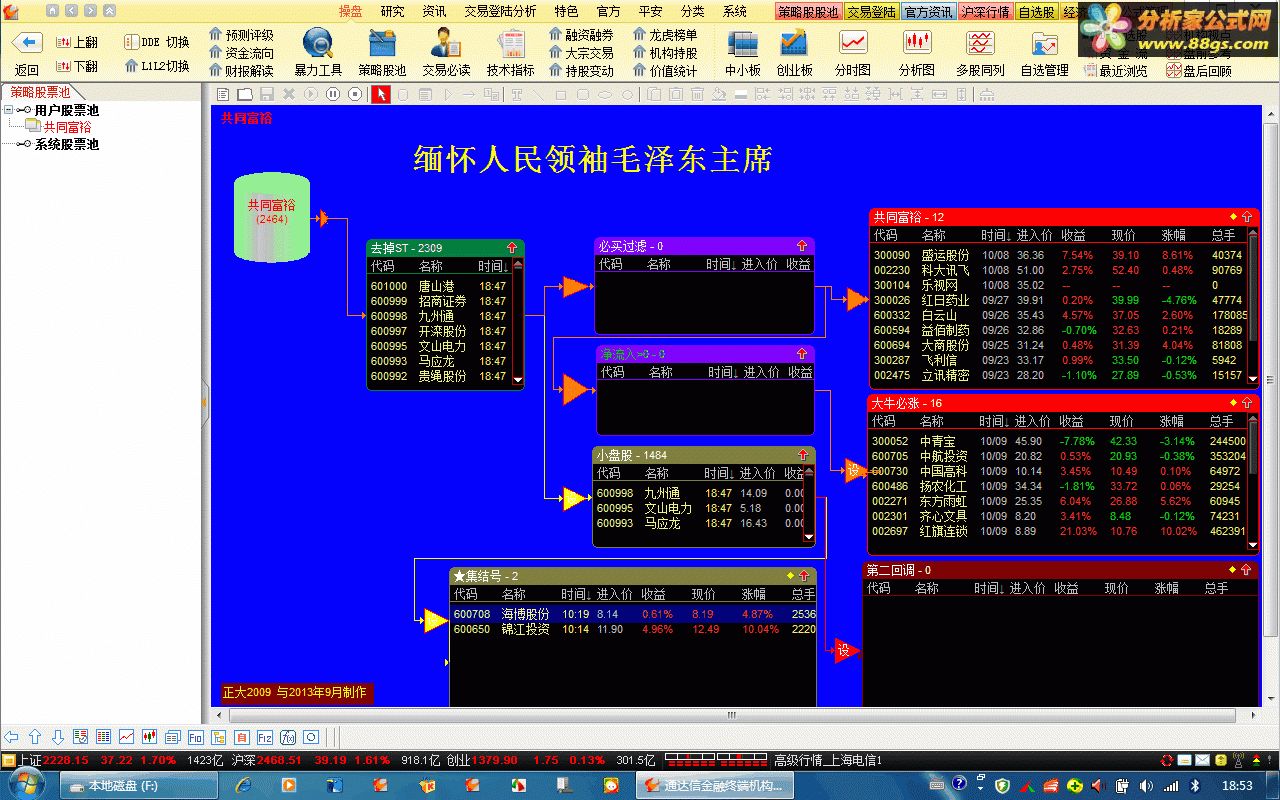Open the 特色 menu tab
Screen dimensions: 1280x800
coord(566,11)
